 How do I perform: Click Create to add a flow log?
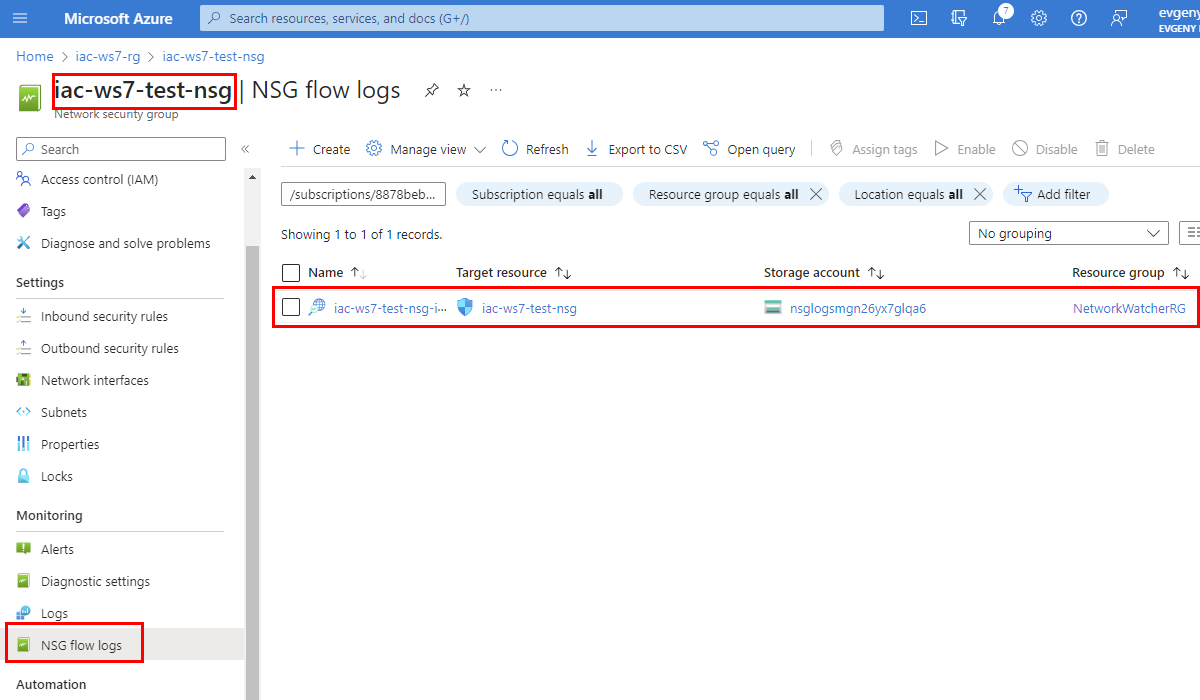pyautogui.click(x=320, y=149)
